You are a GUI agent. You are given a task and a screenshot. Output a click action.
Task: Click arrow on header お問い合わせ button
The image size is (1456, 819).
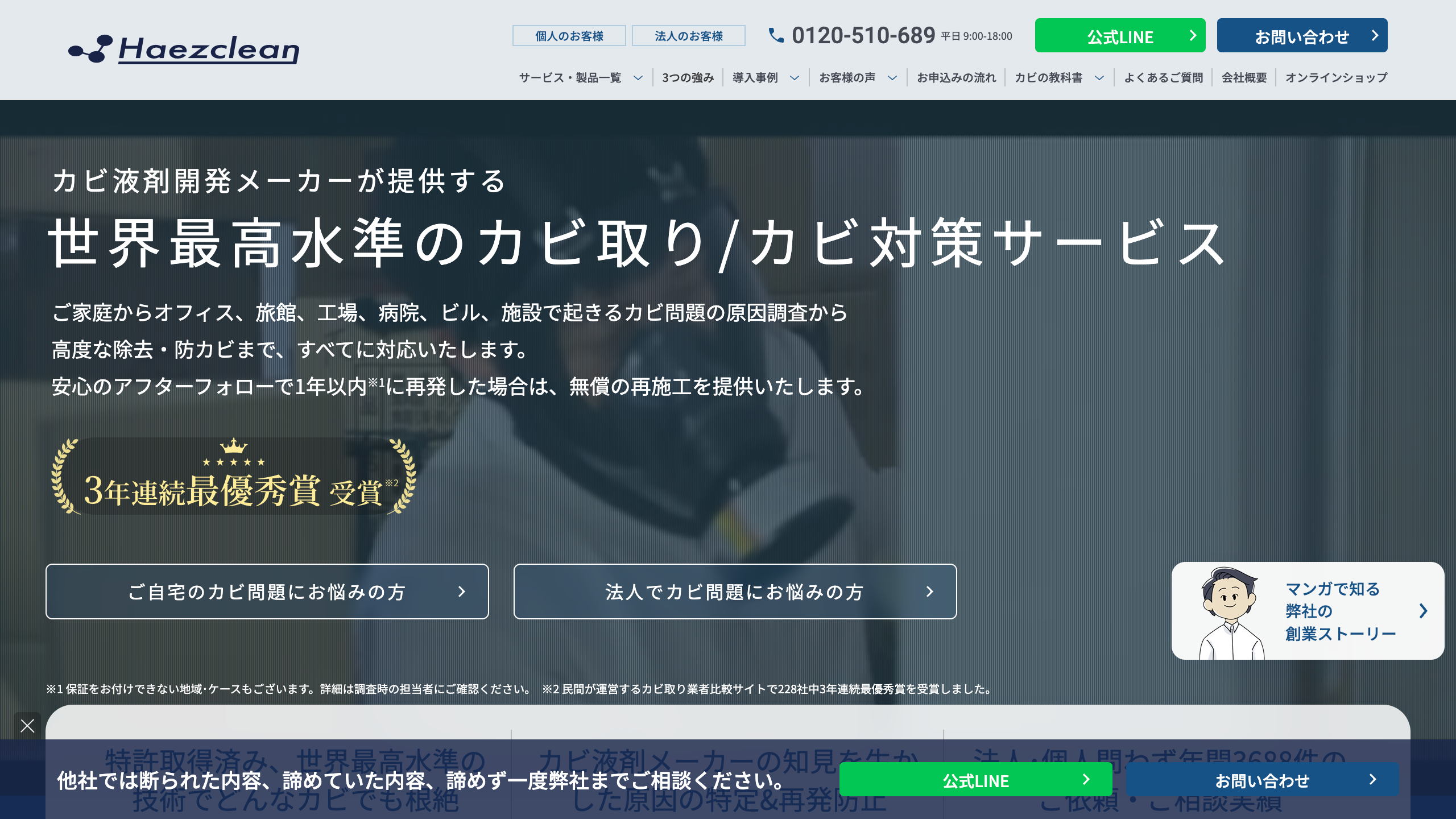click(x=1375, y=36)
